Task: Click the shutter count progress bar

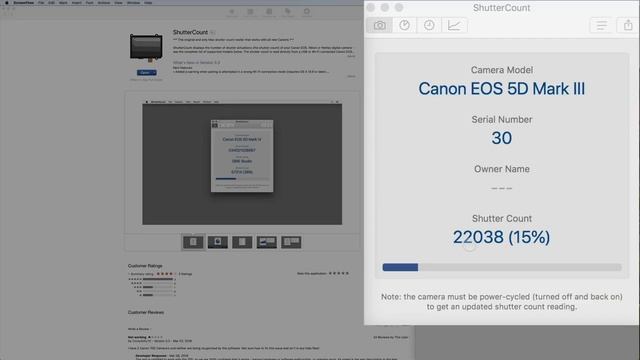Action: click(x=502, y=267)
